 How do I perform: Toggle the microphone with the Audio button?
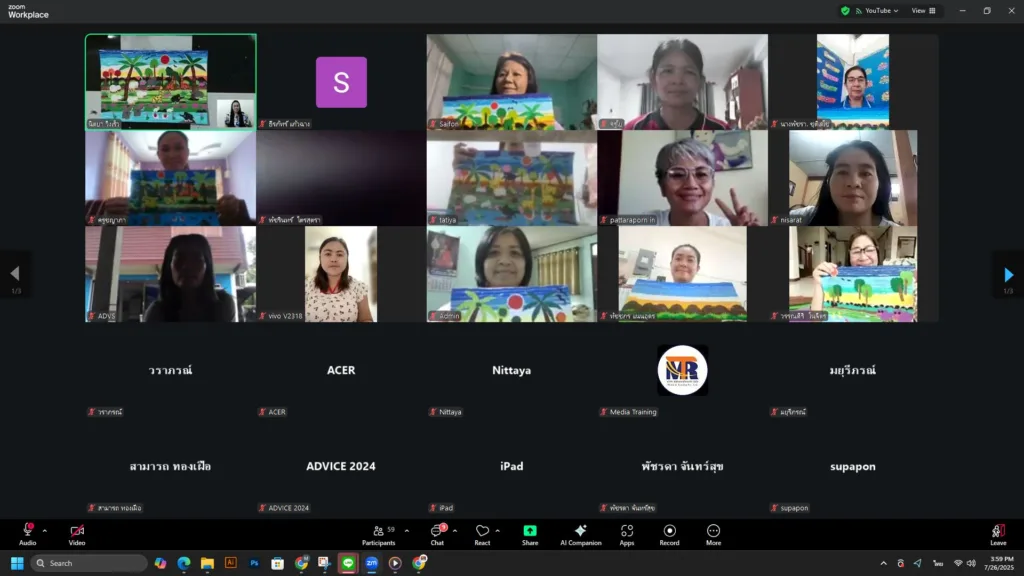28,534
